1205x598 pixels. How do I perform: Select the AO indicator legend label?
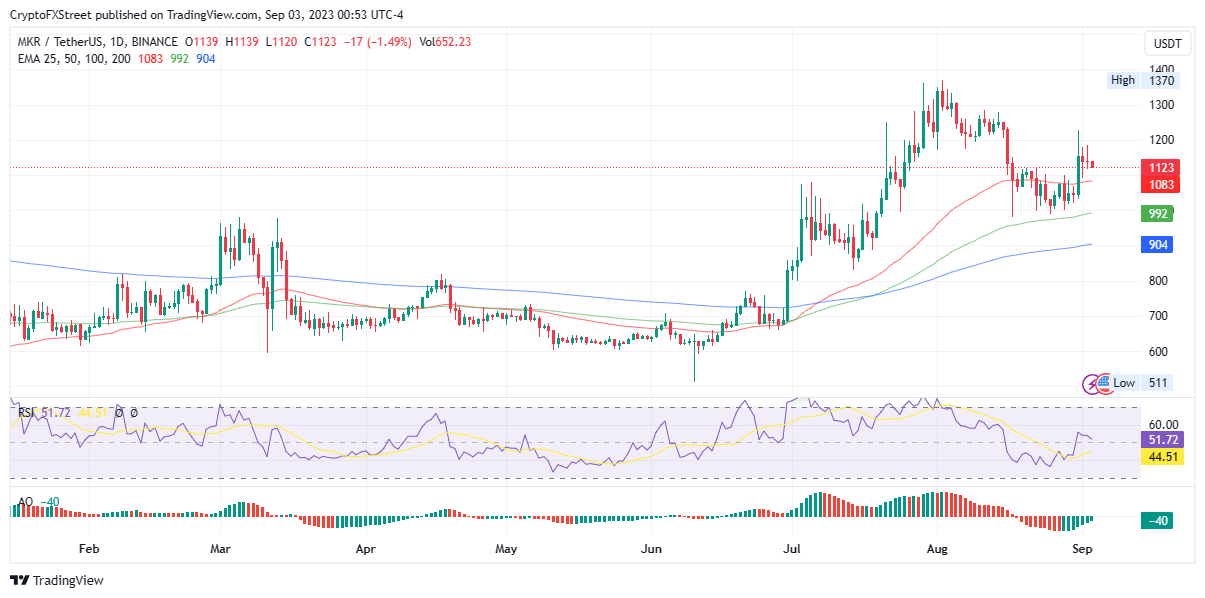pyautogui.click(x=25, y=501)
